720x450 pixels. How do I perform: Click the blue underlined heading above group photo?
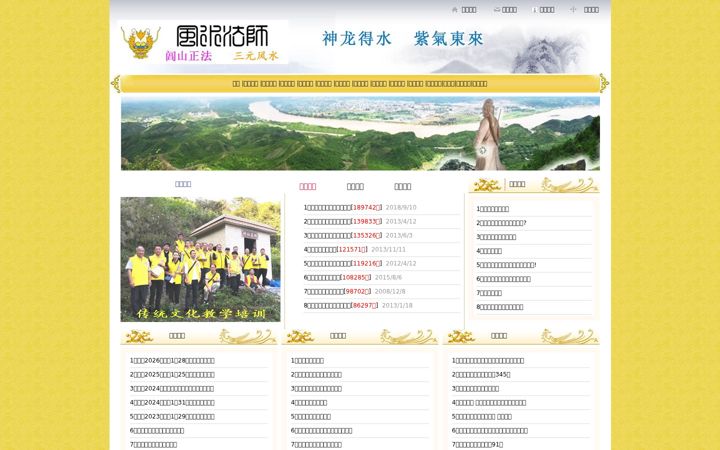(x=183, y=184)
